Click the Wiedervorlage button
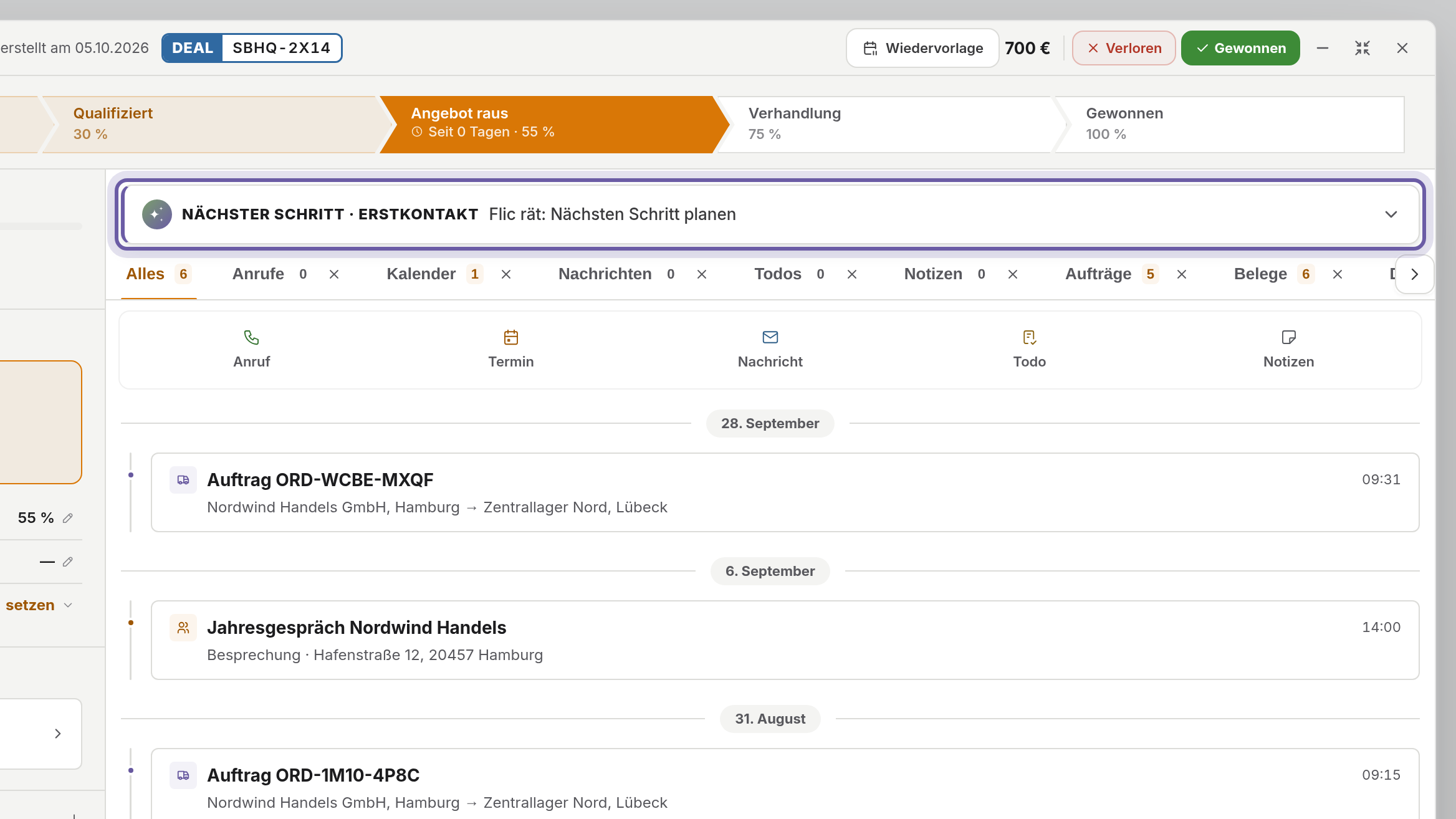This screenshot has width=1456, height=819. point(922,48)
